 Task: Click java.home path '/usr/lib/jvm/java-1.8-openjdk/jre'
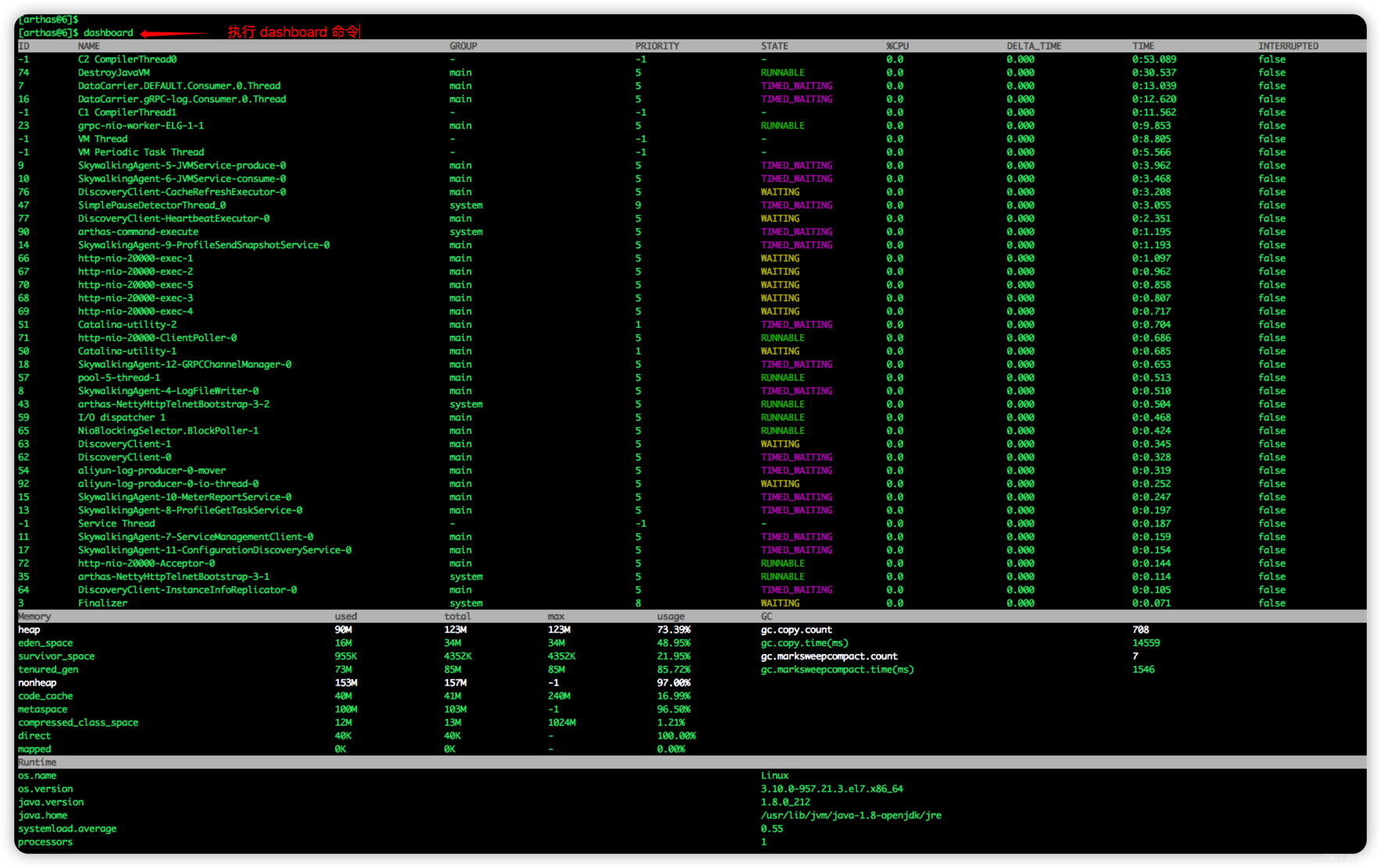[x=852, y=816]
